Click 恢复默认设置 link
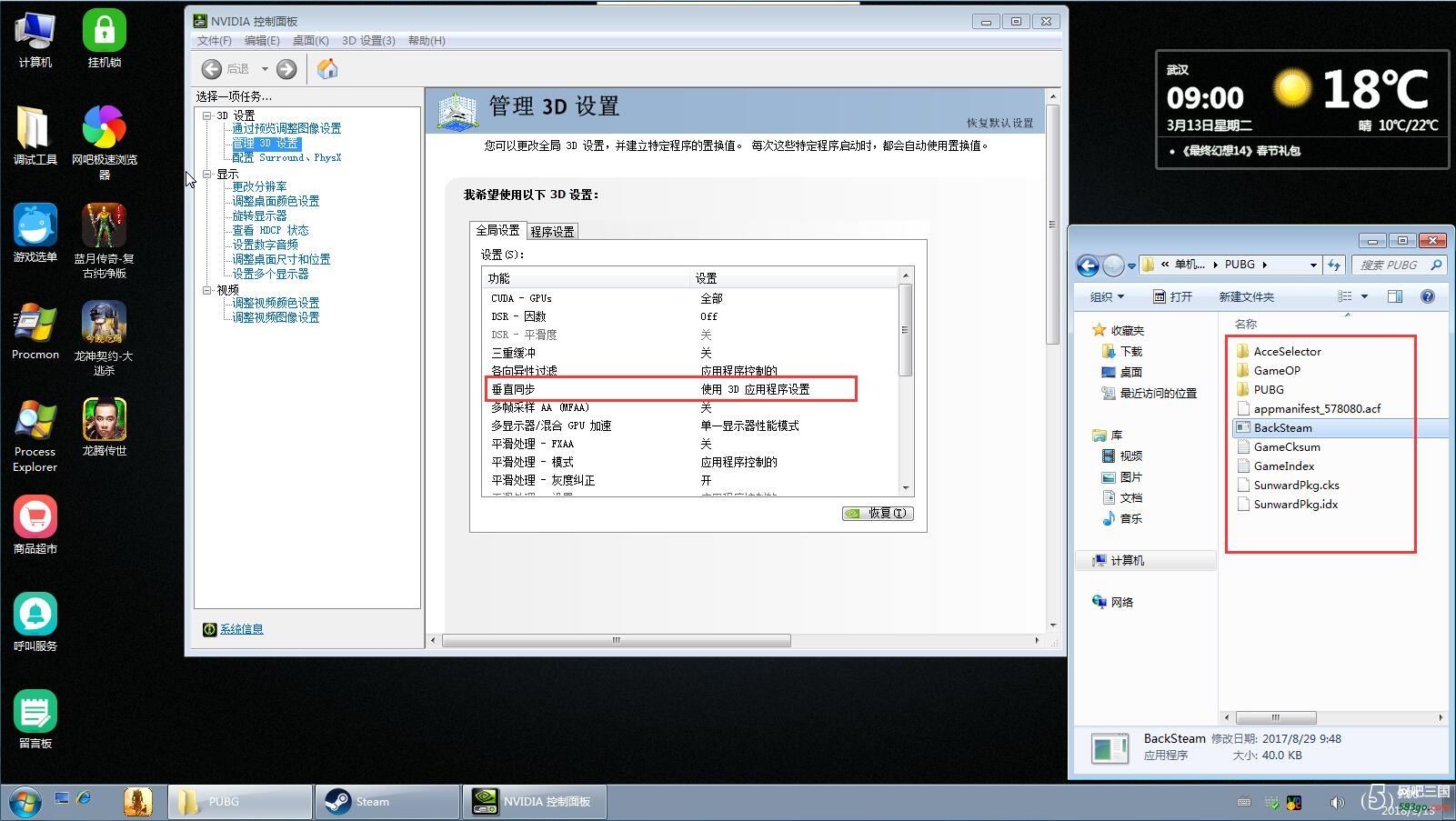1456x821 pixels. coord(999,124)
